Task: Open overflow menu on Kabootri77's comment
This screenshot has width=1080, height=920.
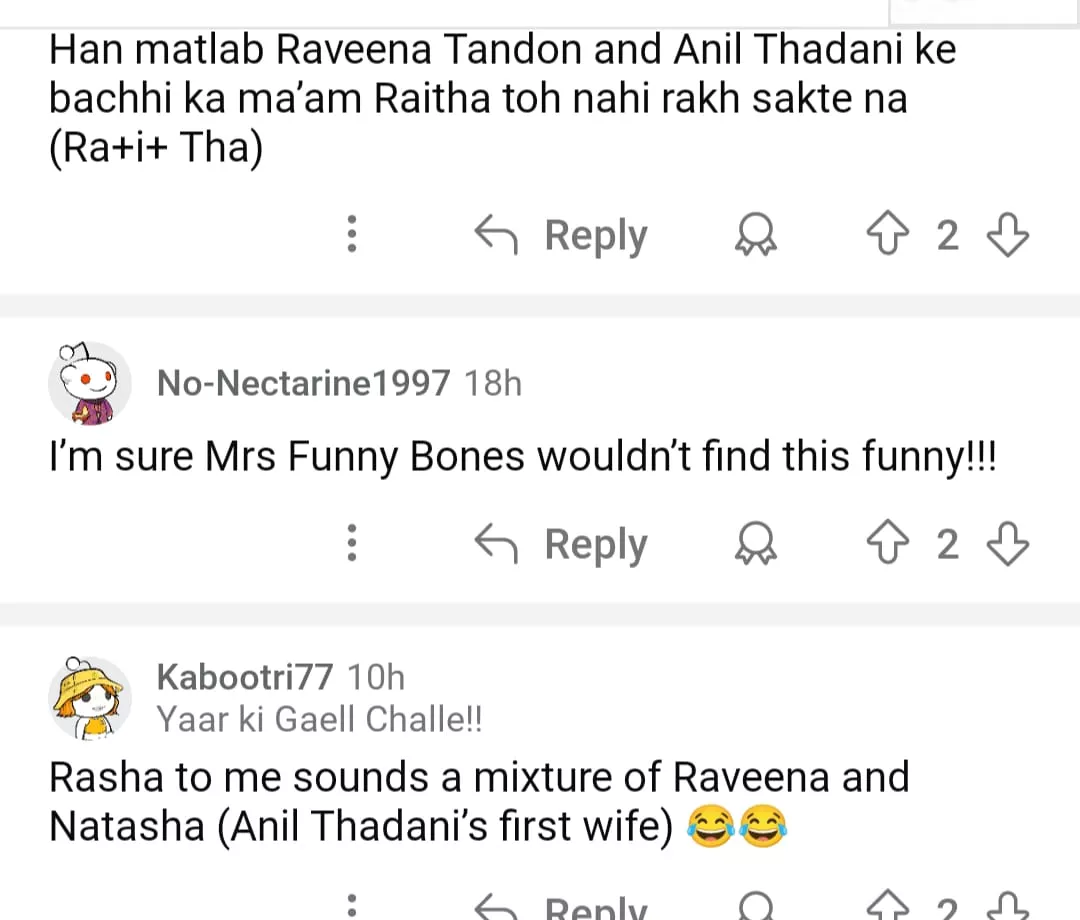Action: [351, 908]
